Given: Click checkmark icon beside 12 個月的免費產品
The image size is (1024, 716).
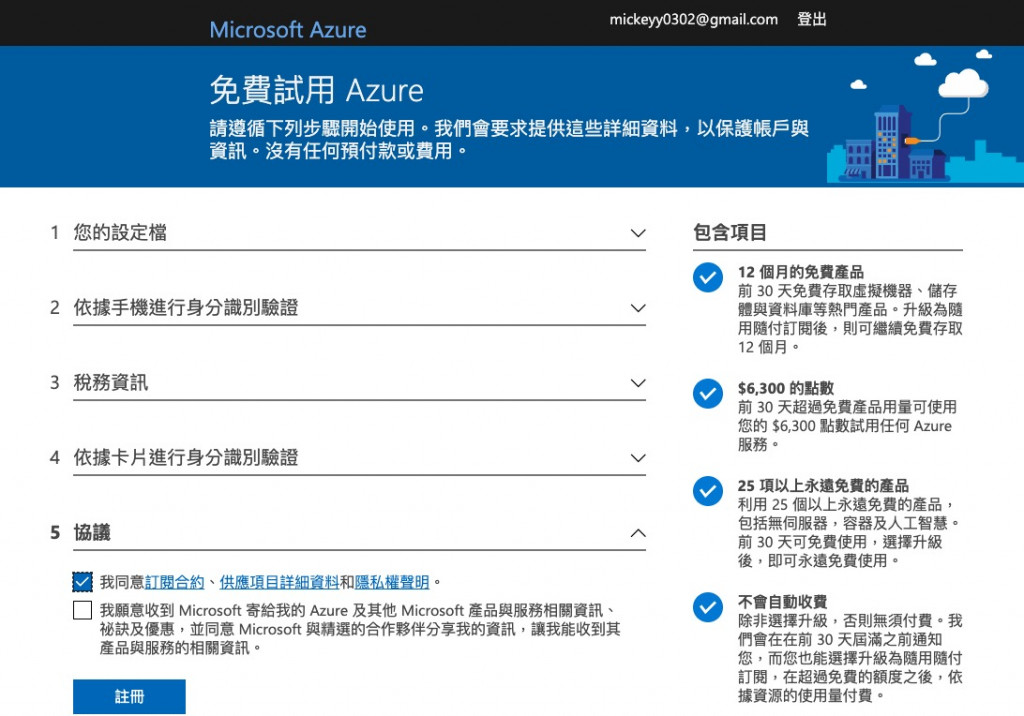Looking at the screenshot, I should pos(708,278).
